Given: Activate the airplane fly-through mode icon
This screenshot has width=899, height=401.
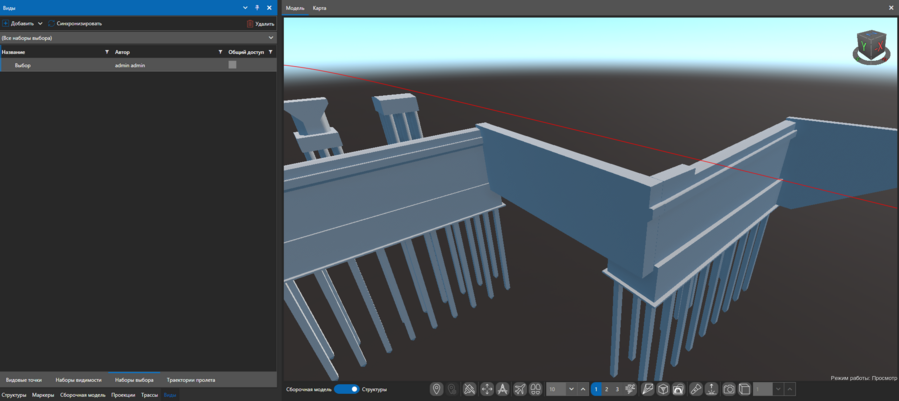Looking at the screenshot, I should (520, 389).
